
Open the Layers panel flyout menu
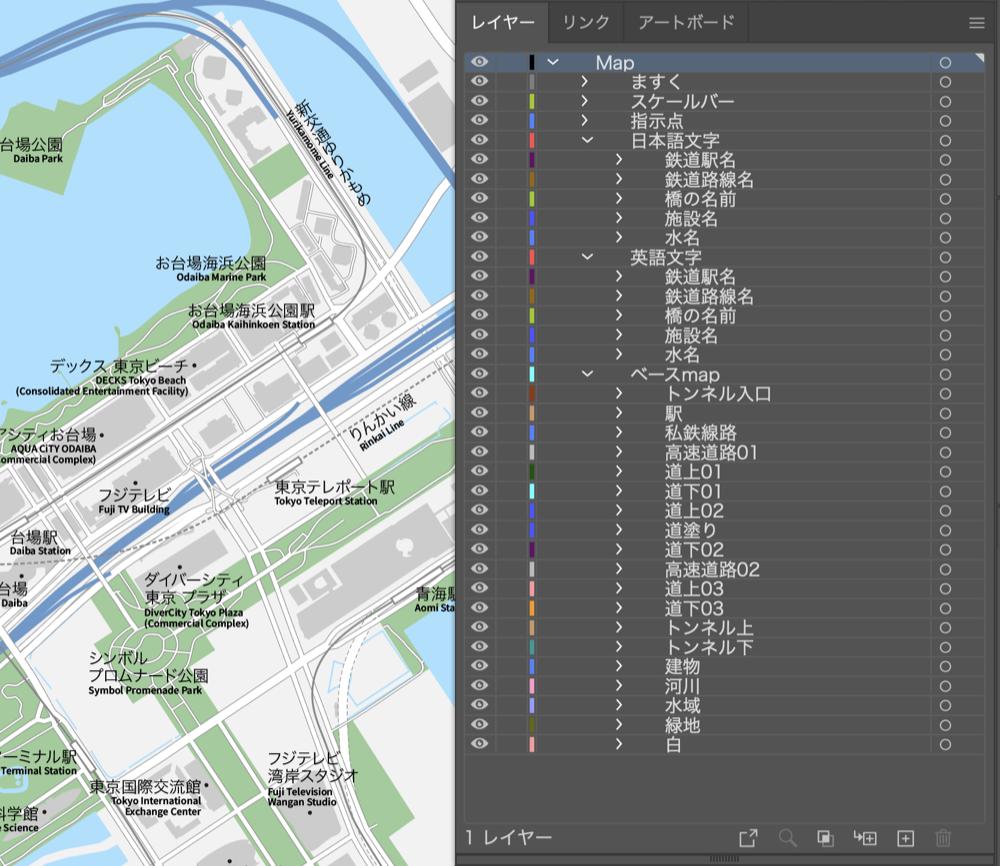coord(977,22)
